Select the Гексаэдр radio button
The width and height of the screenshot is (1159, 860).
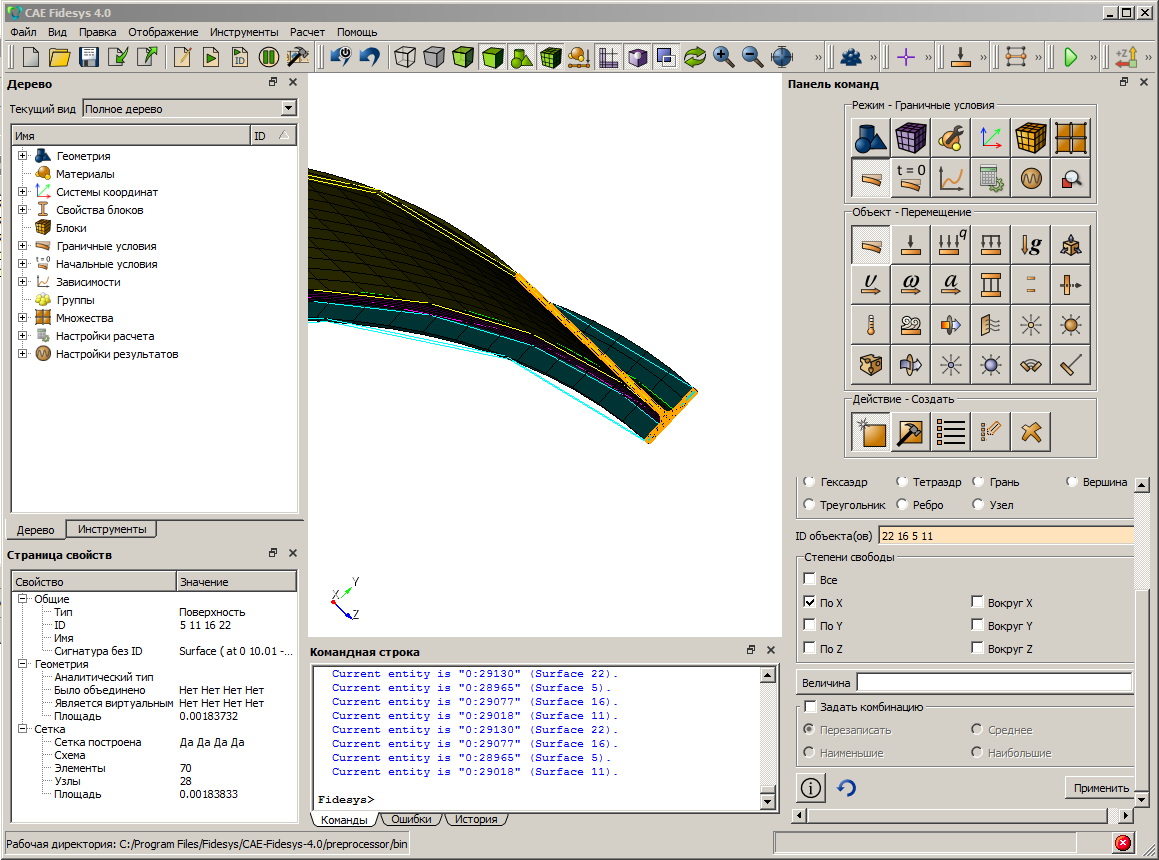[x=809, y=481]
